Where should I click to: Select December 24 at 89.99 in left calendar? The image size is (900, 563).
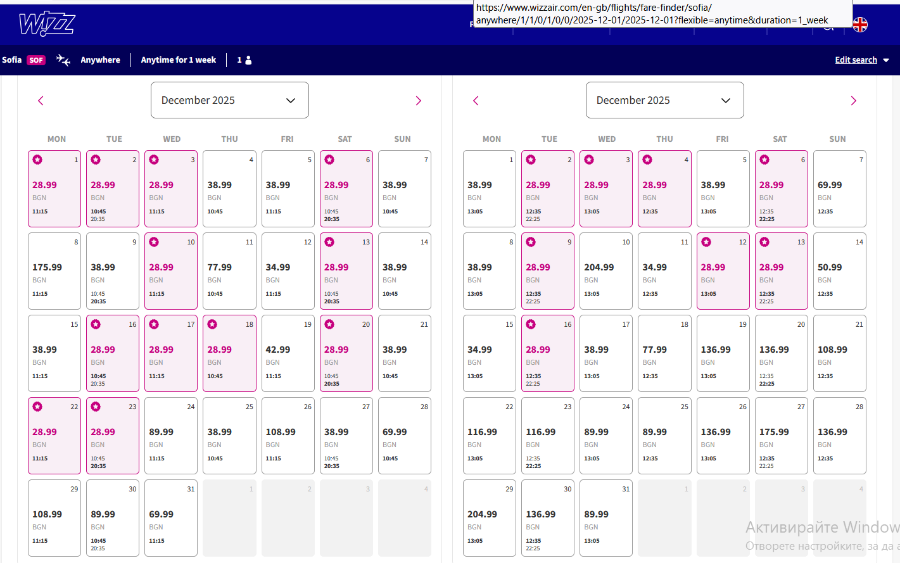171,436
